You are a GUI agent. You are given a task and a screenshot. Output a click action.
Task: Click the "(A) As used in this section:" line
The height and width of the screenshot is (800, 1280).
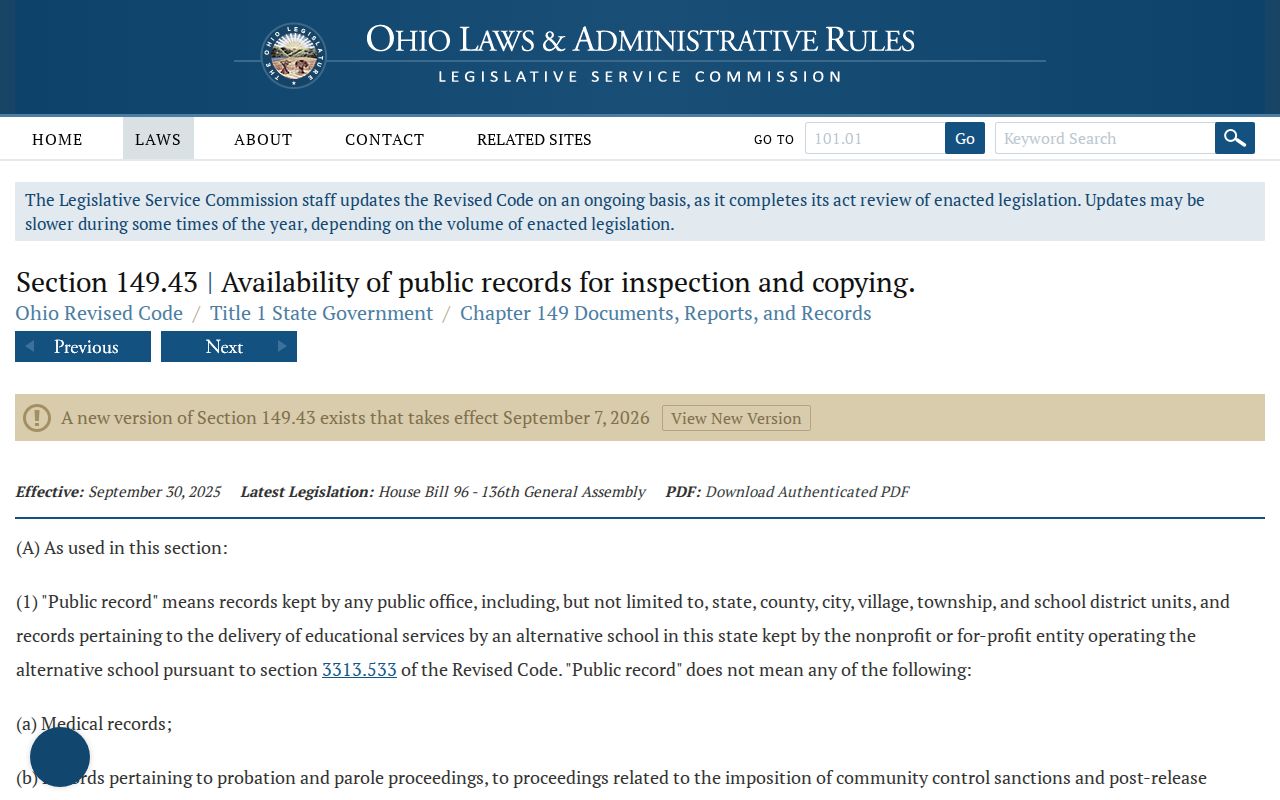(x=122, y=548)
